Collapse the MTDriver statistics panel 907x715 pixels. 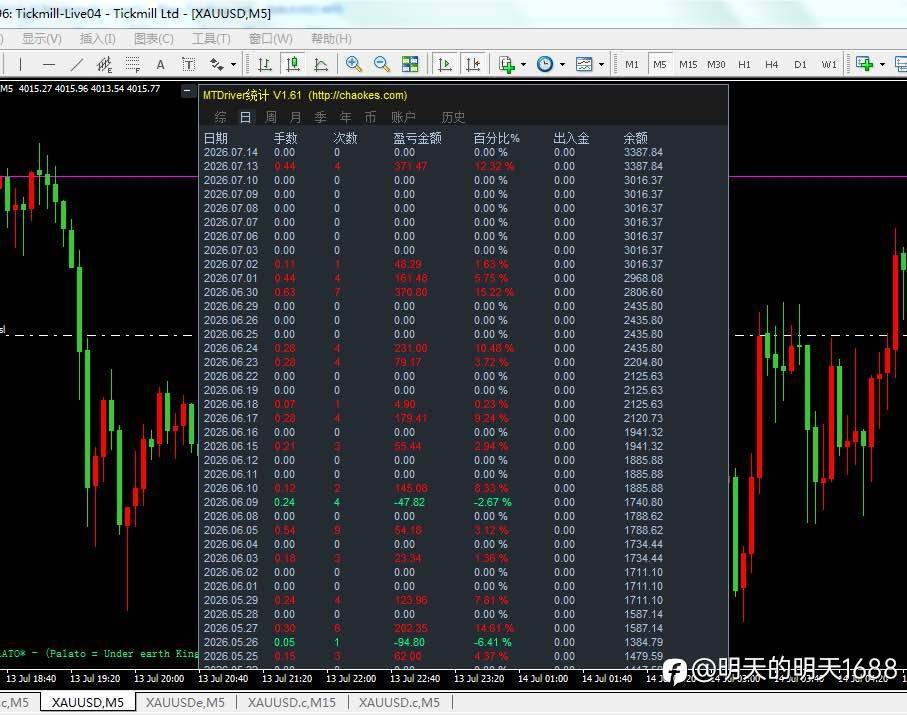click(187, 91)
